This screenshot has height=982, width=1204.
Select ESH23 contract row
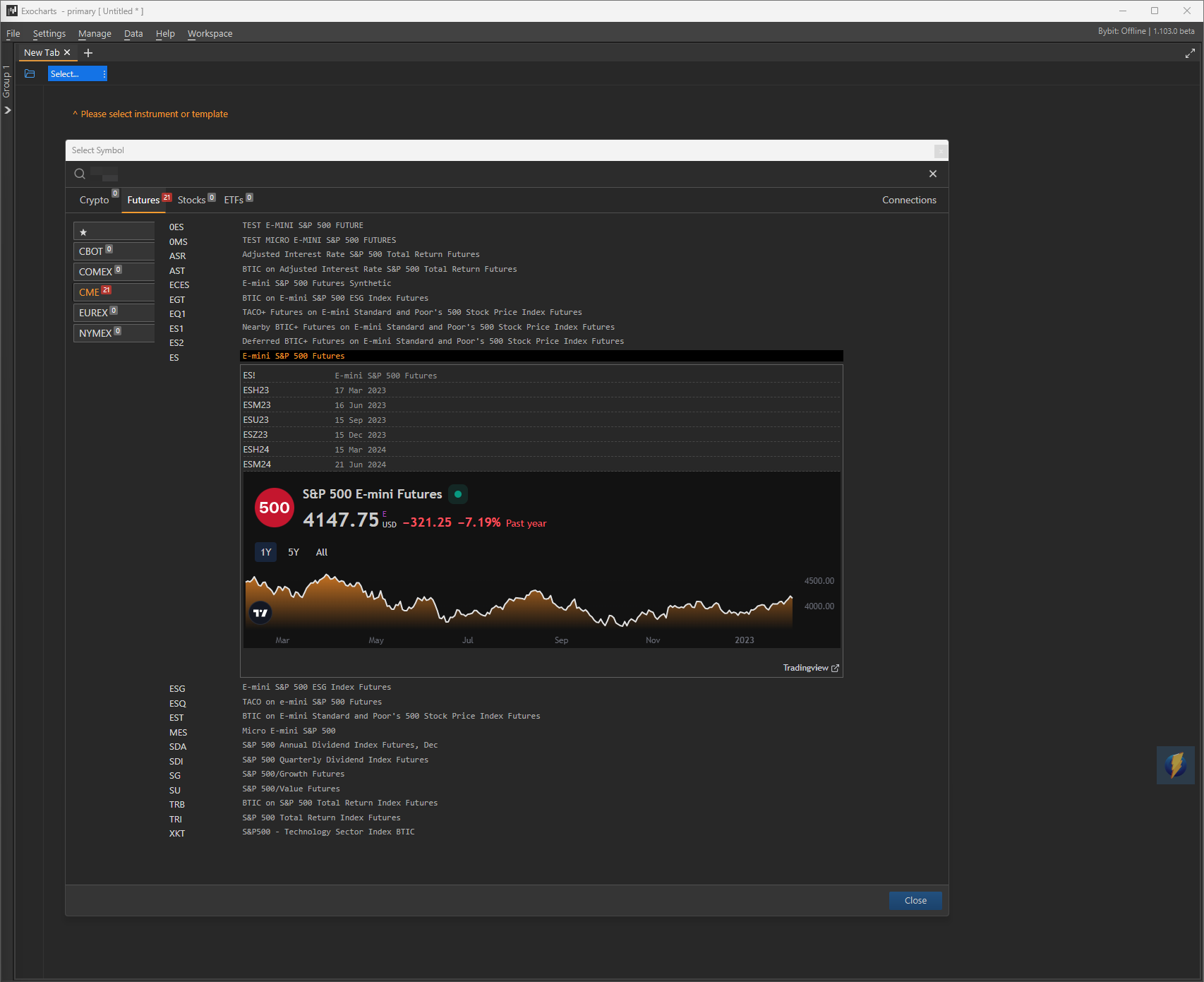[541, 390]
